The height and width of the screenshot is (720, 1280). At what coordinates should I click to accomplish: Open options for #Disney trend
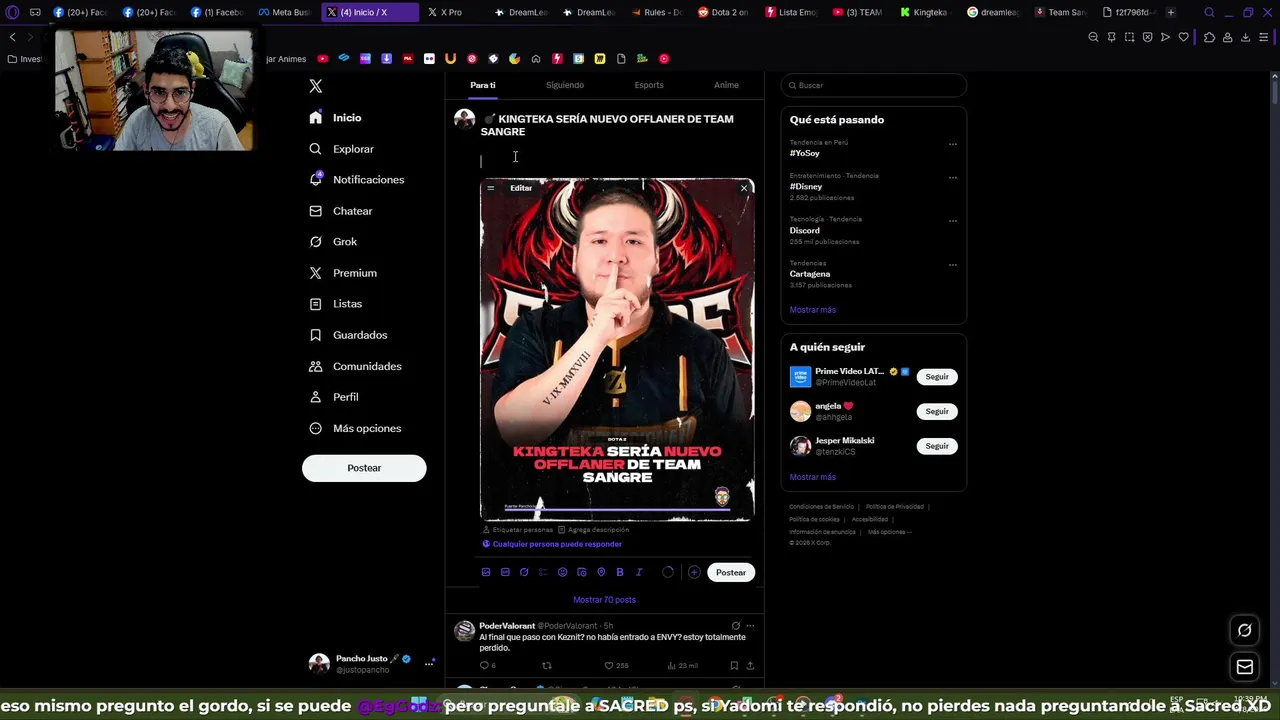click(x=952, y=177)
